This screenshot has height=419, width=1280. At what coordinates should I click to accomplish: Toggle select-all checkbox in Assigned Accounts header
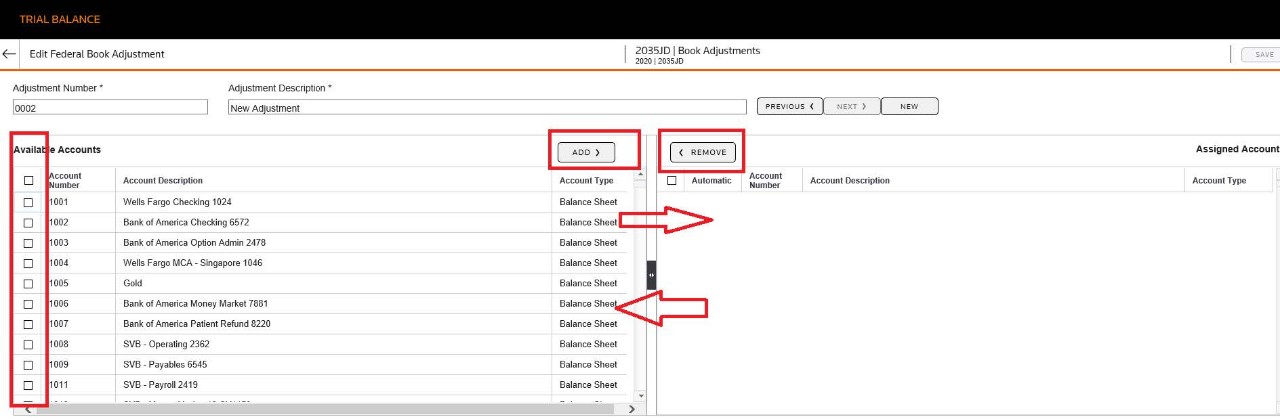[672, 181]
